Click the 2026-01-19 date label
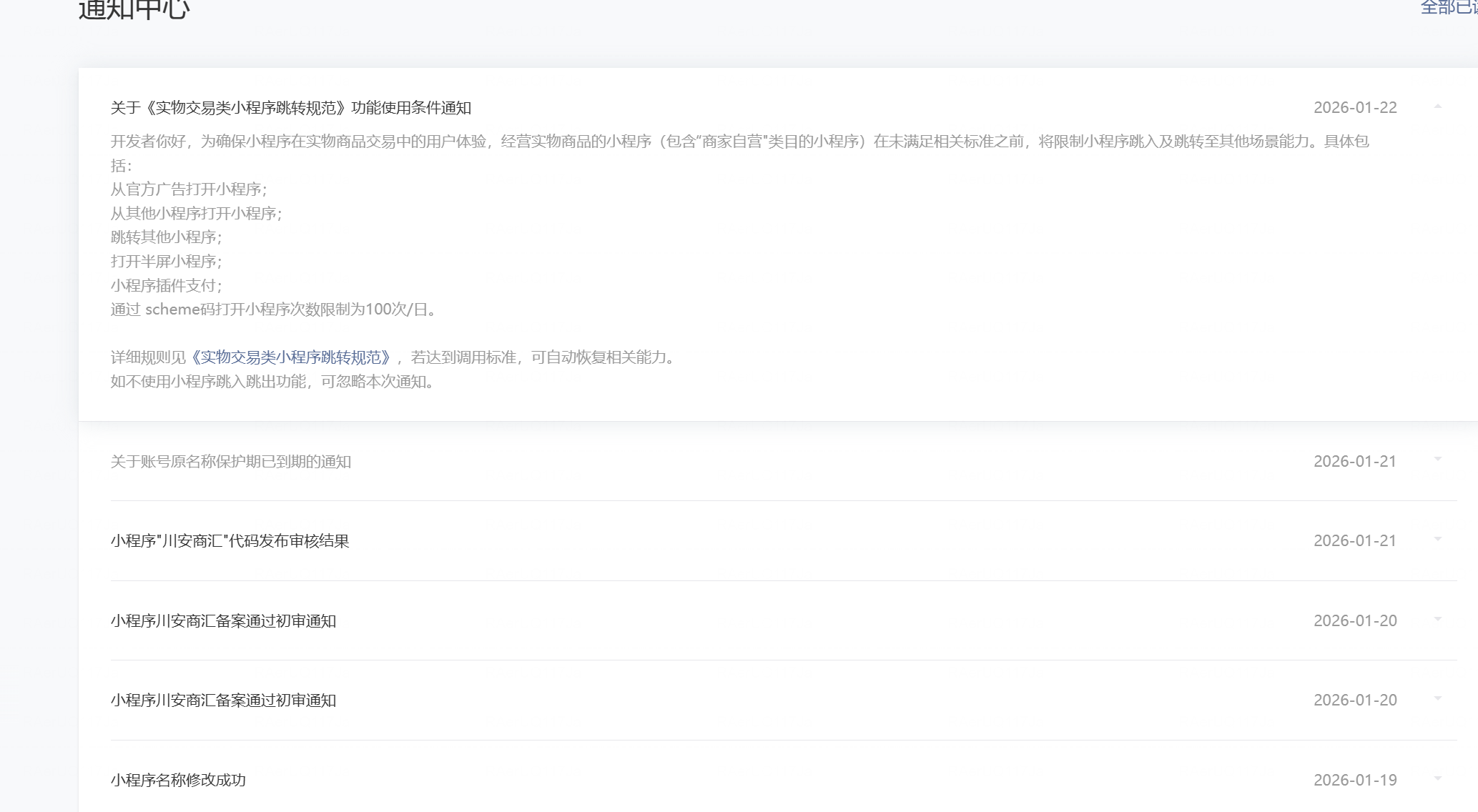The width and height of the screenshot is (1478, 812). [1354, 781]
